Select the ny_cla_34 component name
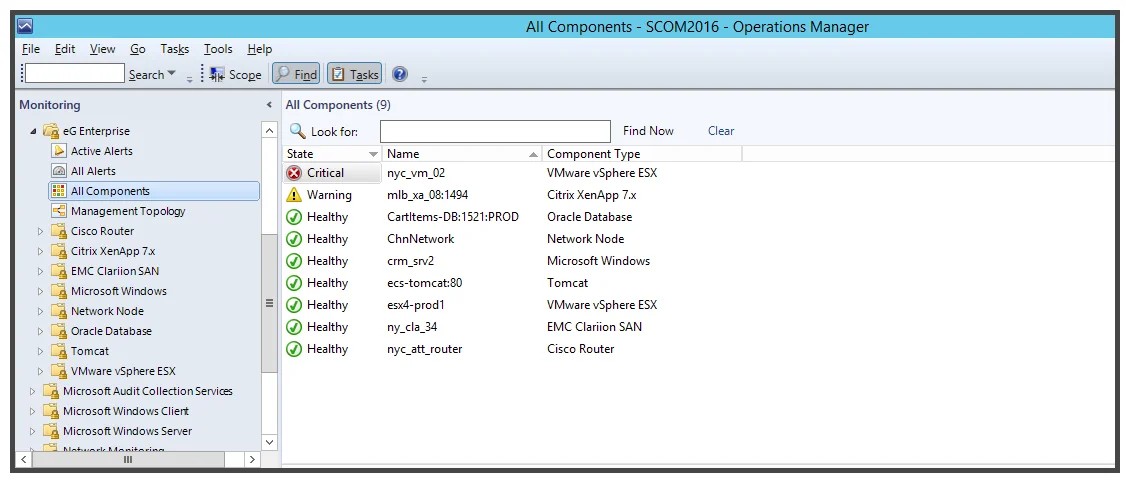 click(x=412, y=327)
